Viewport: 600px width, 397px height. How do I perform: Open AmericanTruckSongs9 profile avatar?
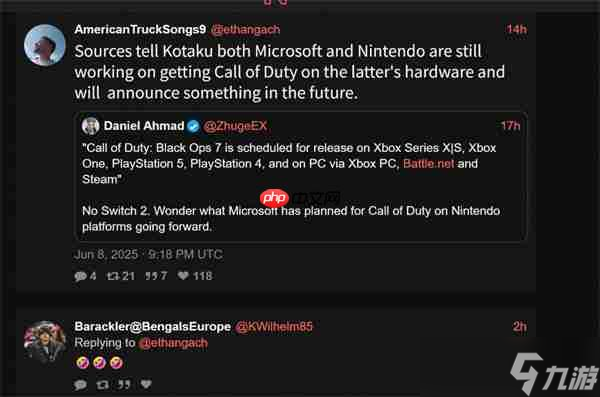[45, 45]
